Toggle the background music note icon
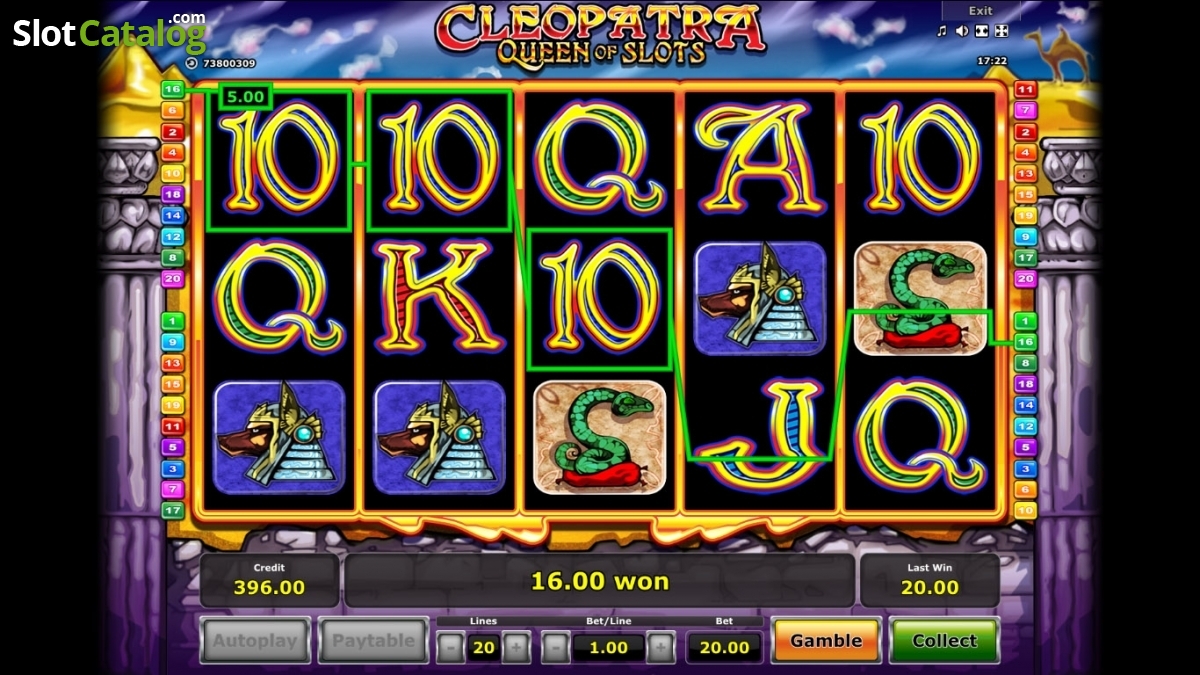The width and height of the screenshot is (1200, 675). tap(941, 31)
